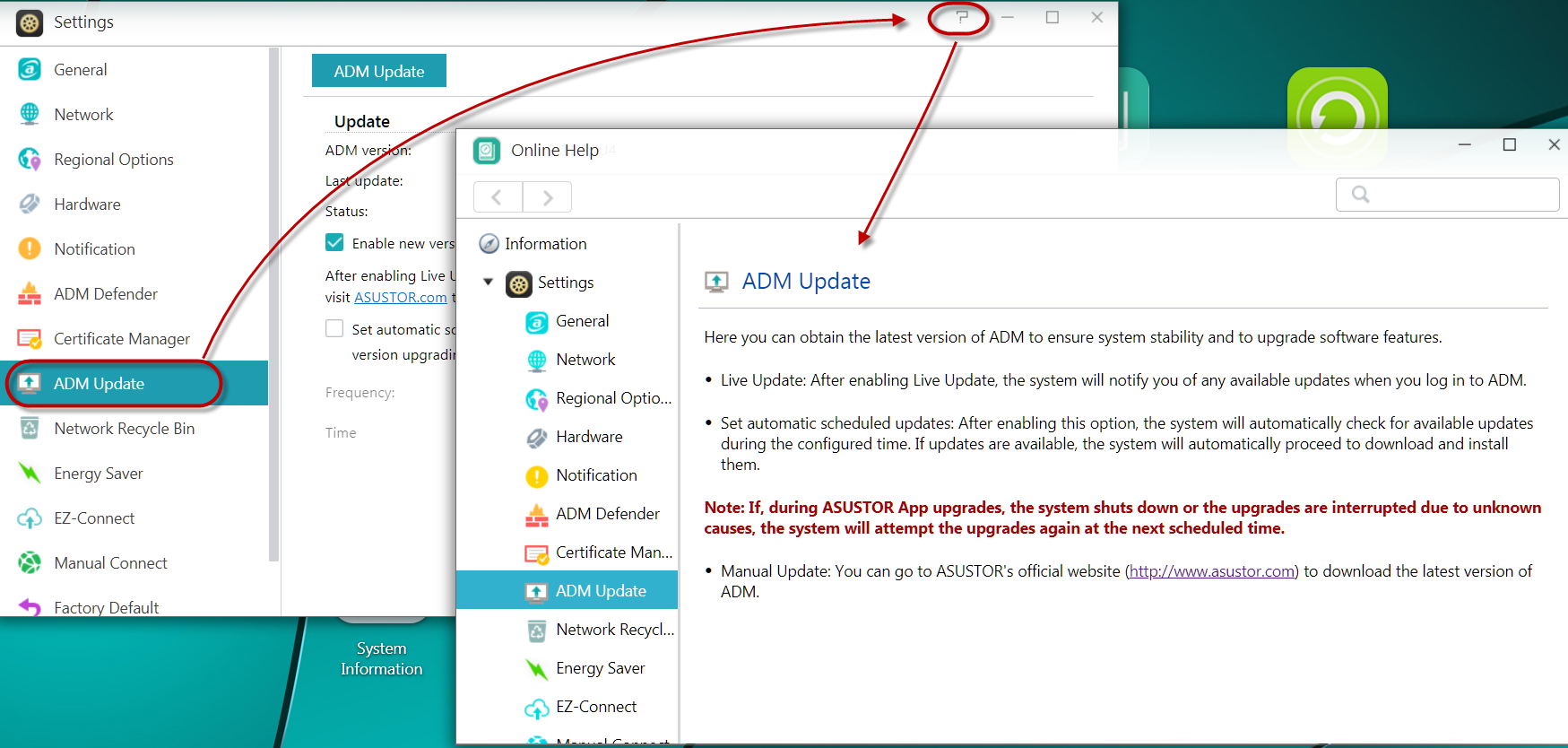Click the 'Update' section heading in Settings
This screenshot has width=1568, height=748.
tap(362, 122)
